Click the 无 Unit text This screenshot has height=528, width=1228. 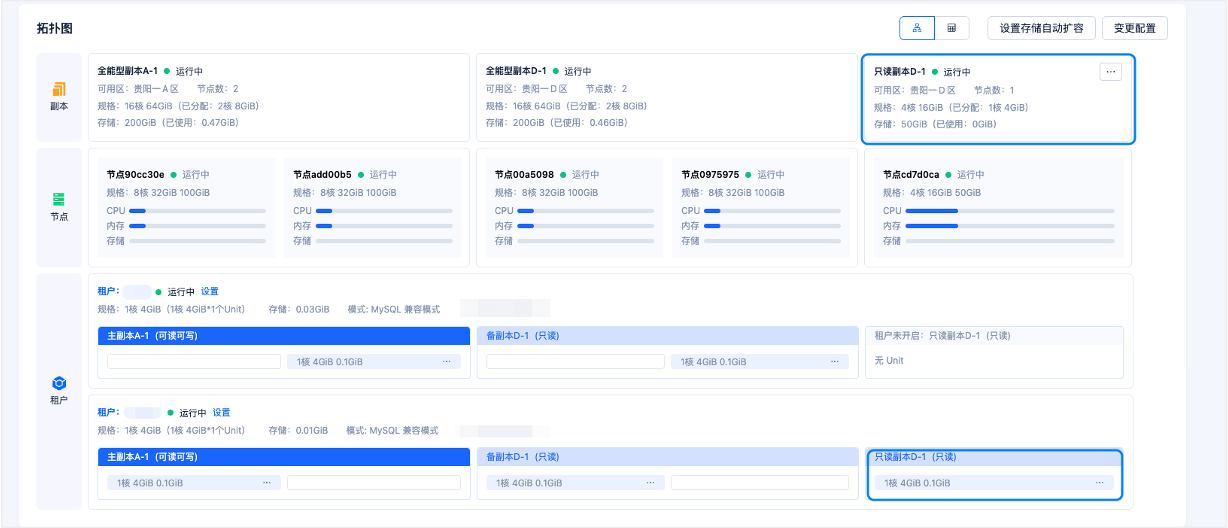(x=889, y=360)
